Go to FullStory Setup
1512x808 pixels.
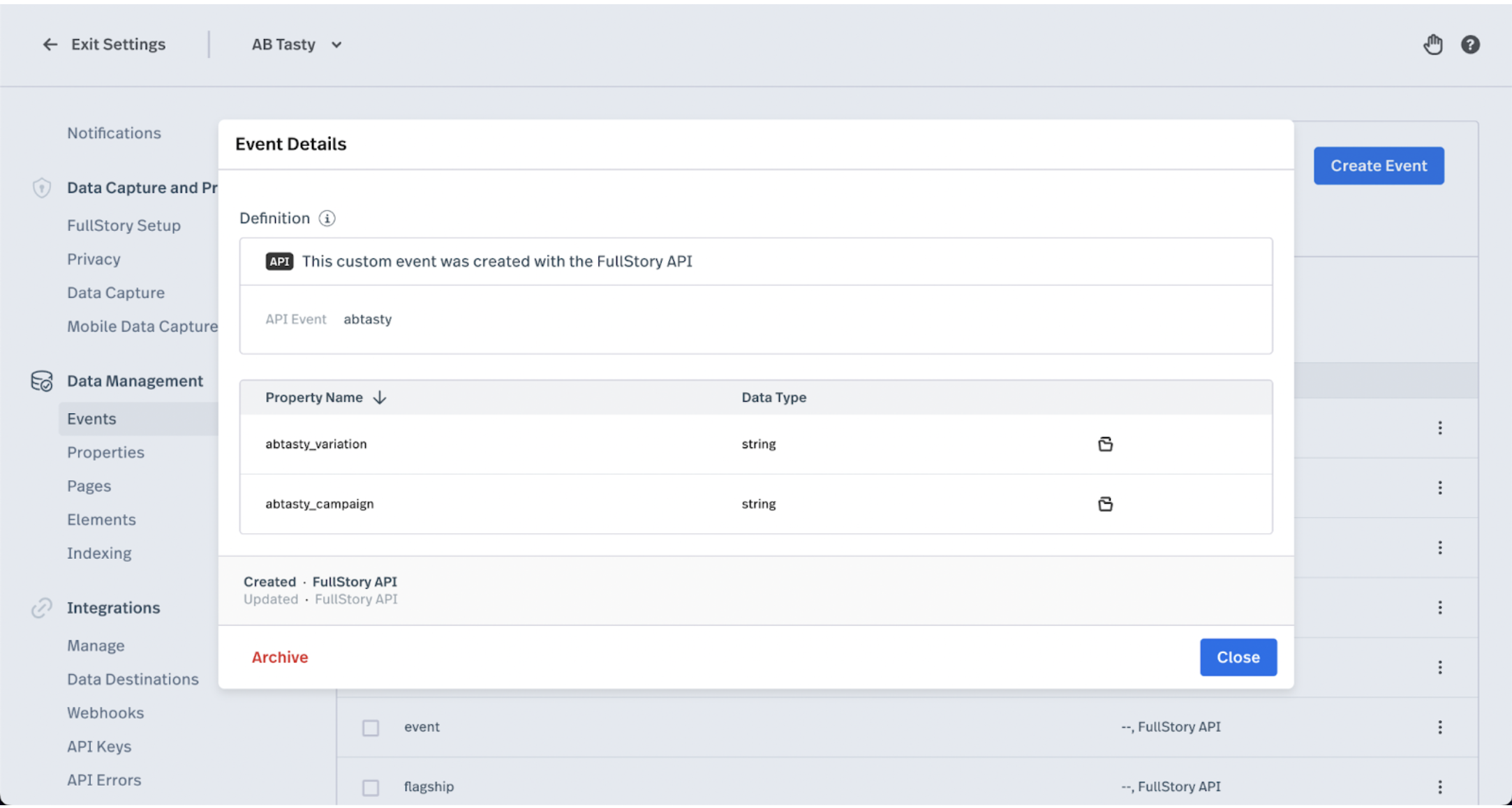(x=124, y=226)
